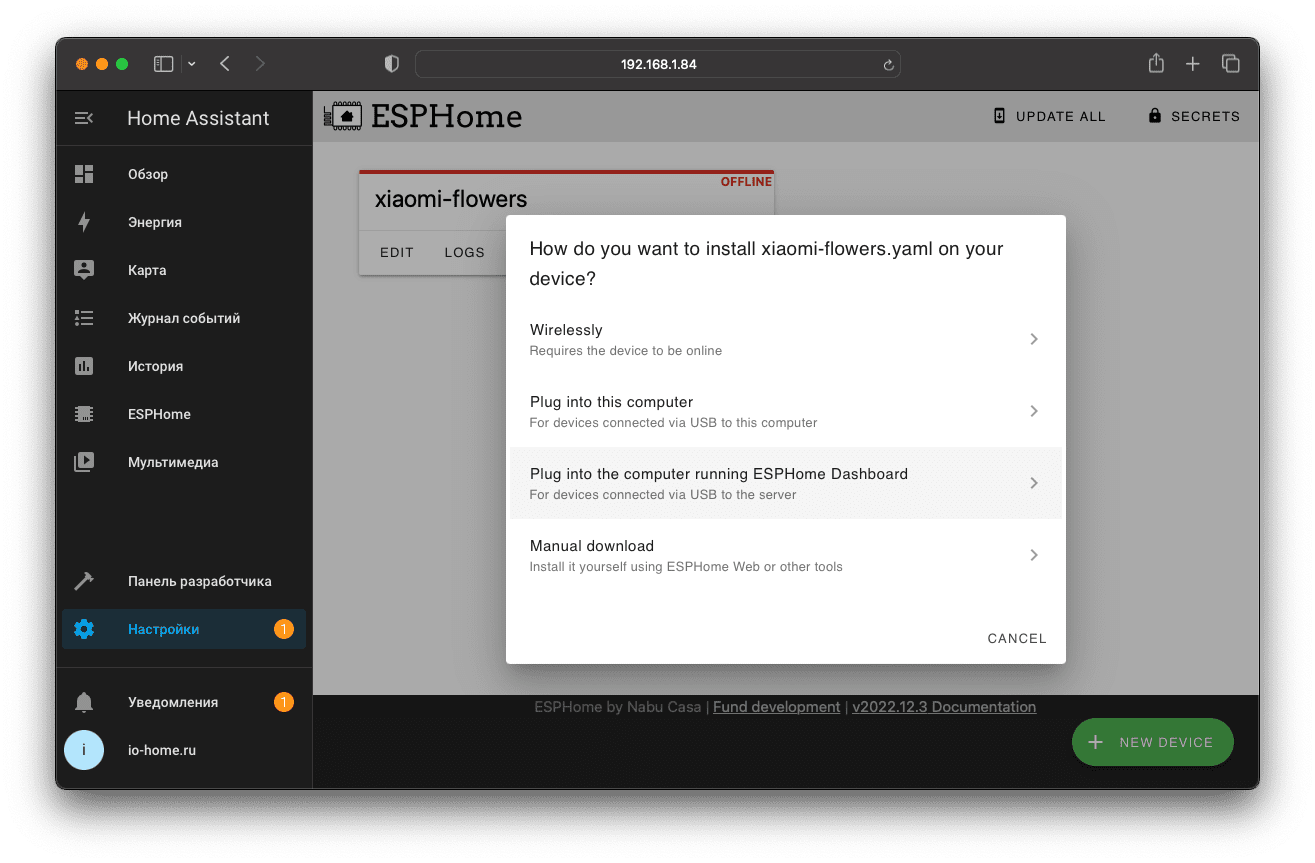Collapse the Home Assistant sidebar menu icon
The width and height of the screenshot is (1315, 863).
point(84,118)
